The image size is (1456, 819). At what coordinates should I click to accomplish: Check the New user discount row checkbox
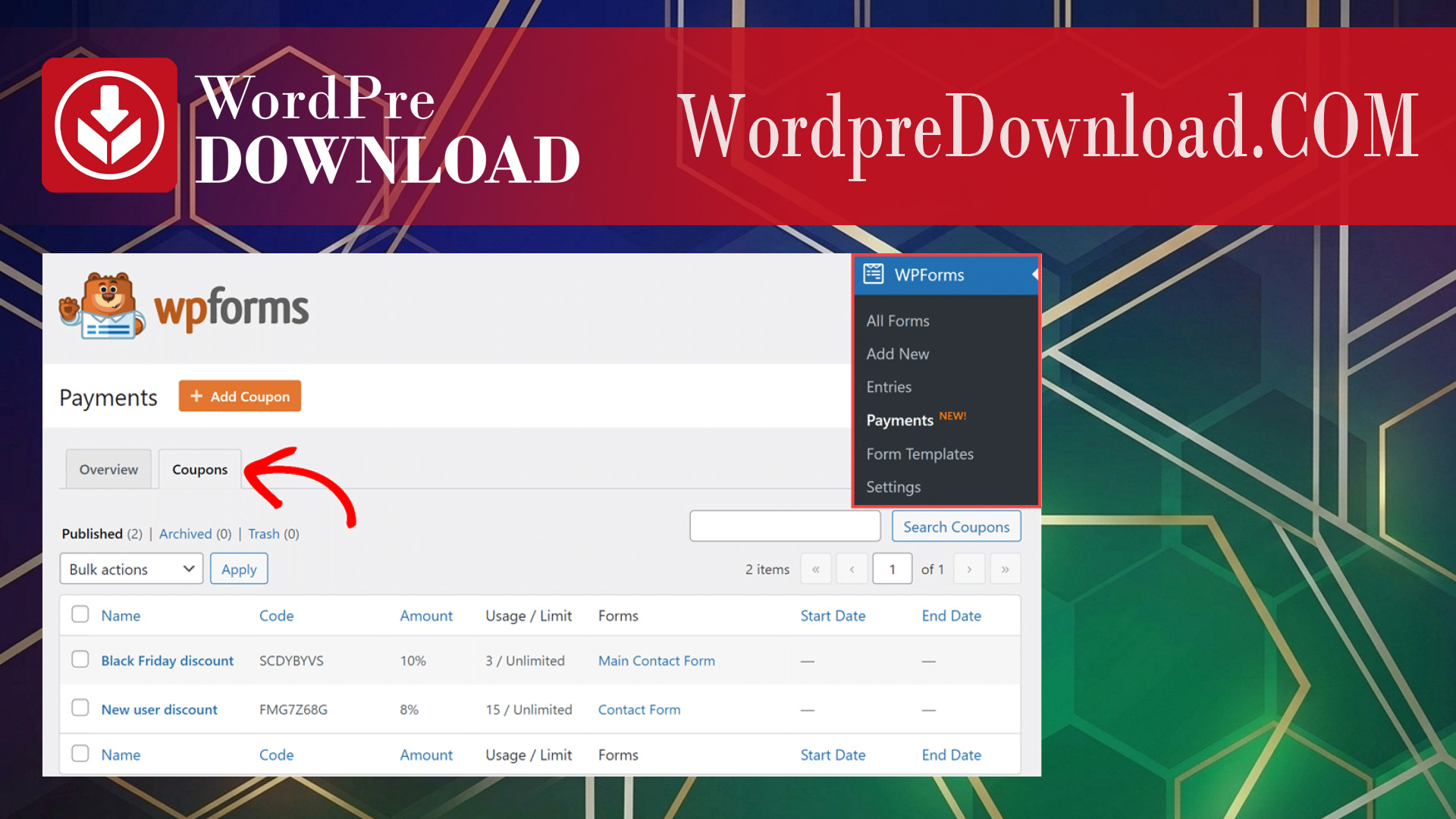tap(80, 708)
